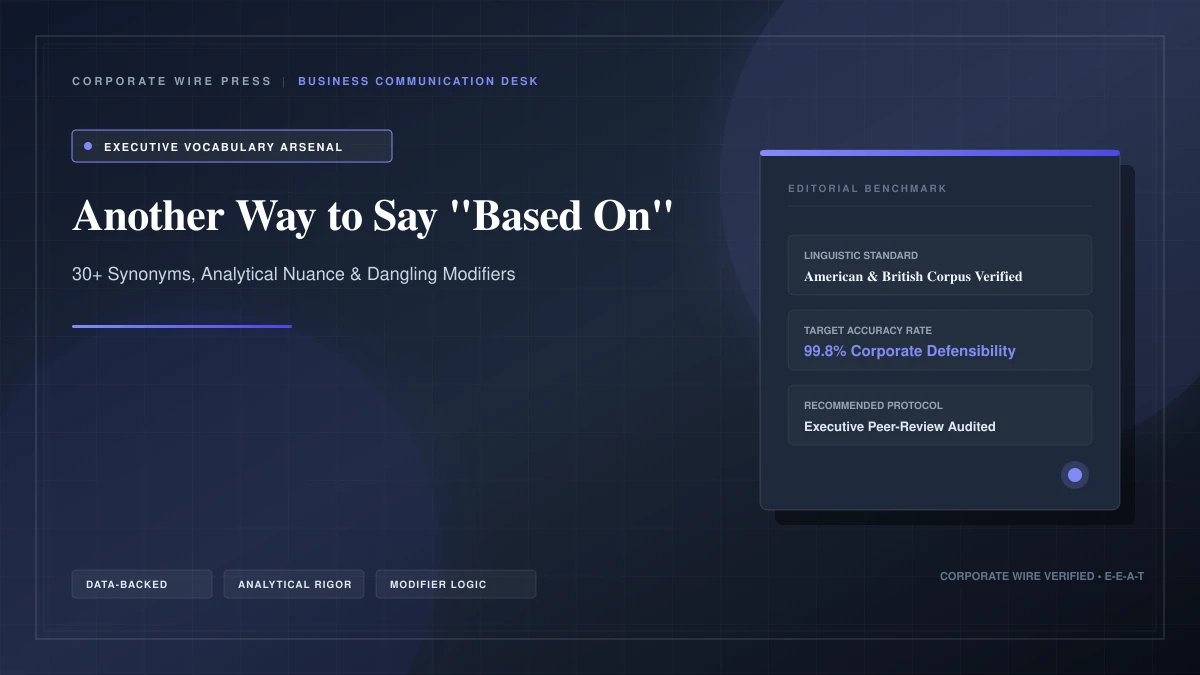Click the Editorial Benchmark heading
Viewport: 1200px width, 675px height.
[x=867, y=188]
